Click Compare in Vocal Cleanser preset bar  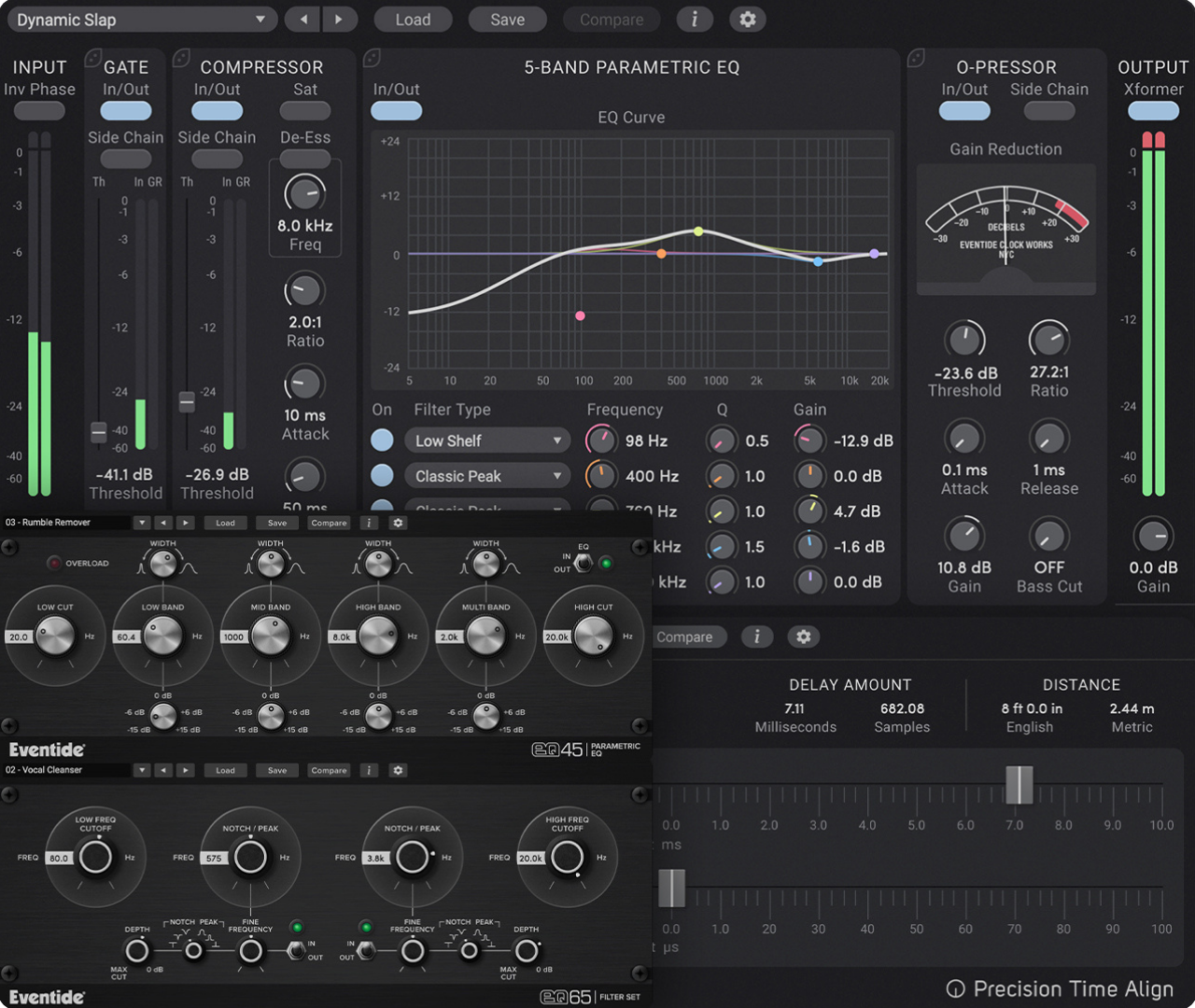pyautogui.click(x=329, y=770)
